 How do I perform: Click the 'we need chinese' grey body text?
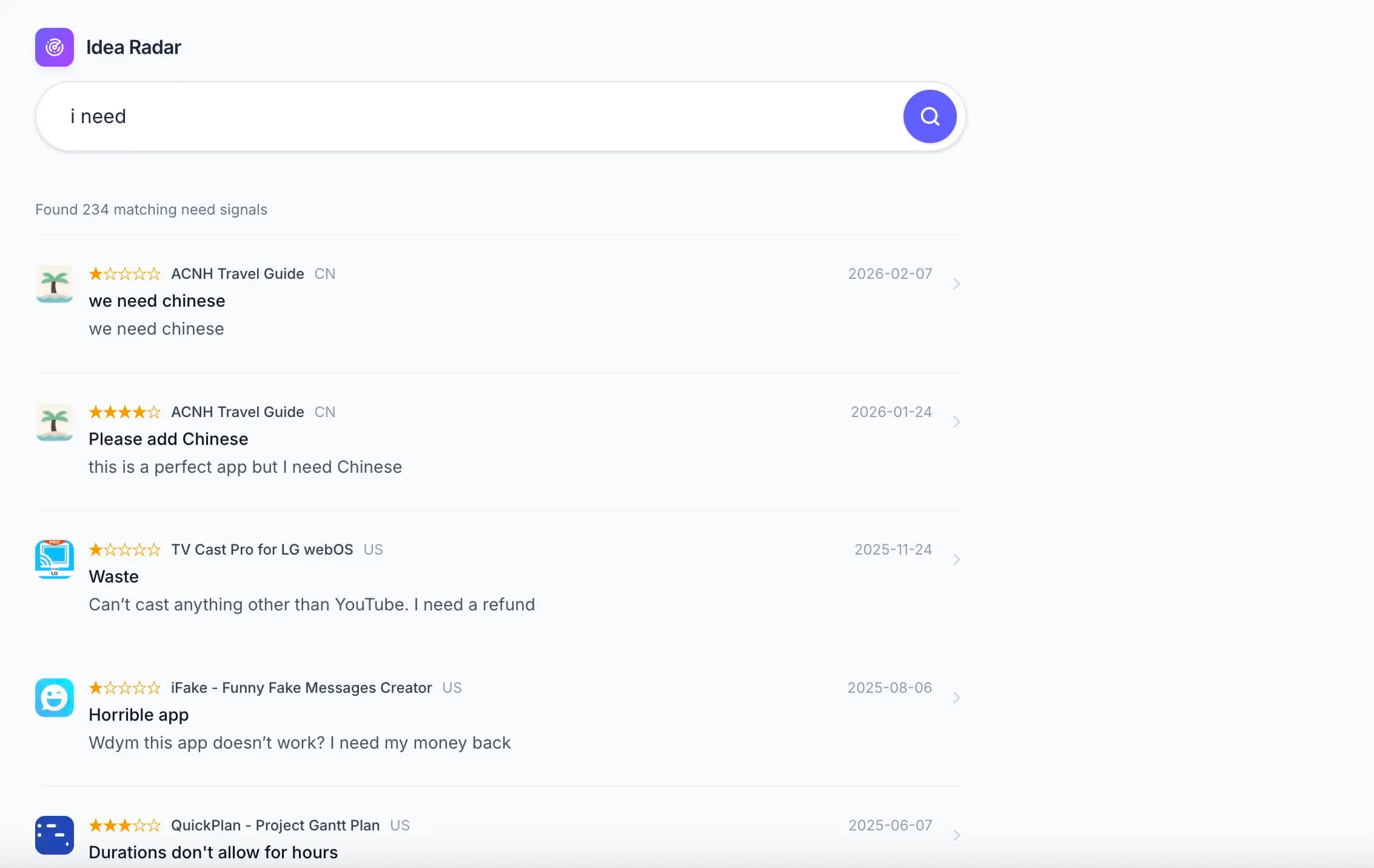(156, 329)
